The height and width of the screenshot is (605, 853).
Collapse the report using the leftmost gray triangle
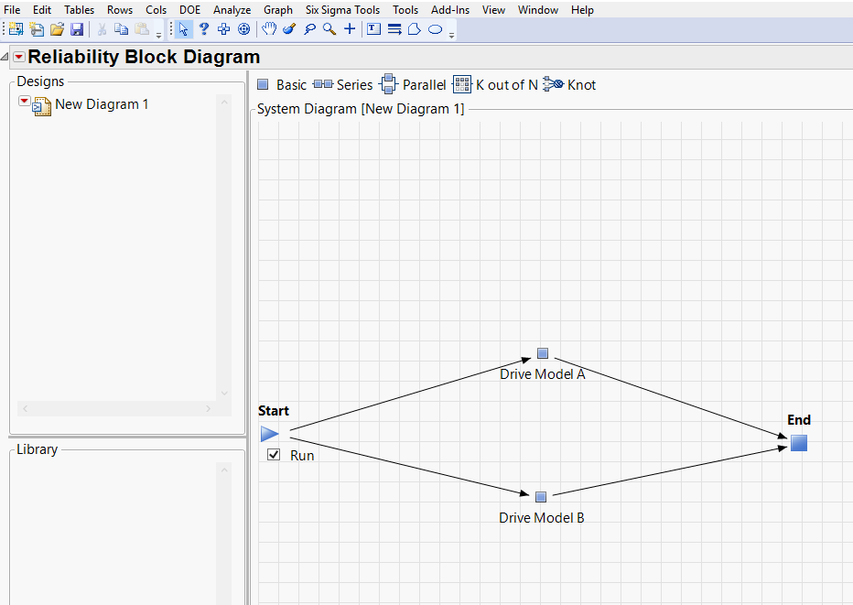point(6,57)
